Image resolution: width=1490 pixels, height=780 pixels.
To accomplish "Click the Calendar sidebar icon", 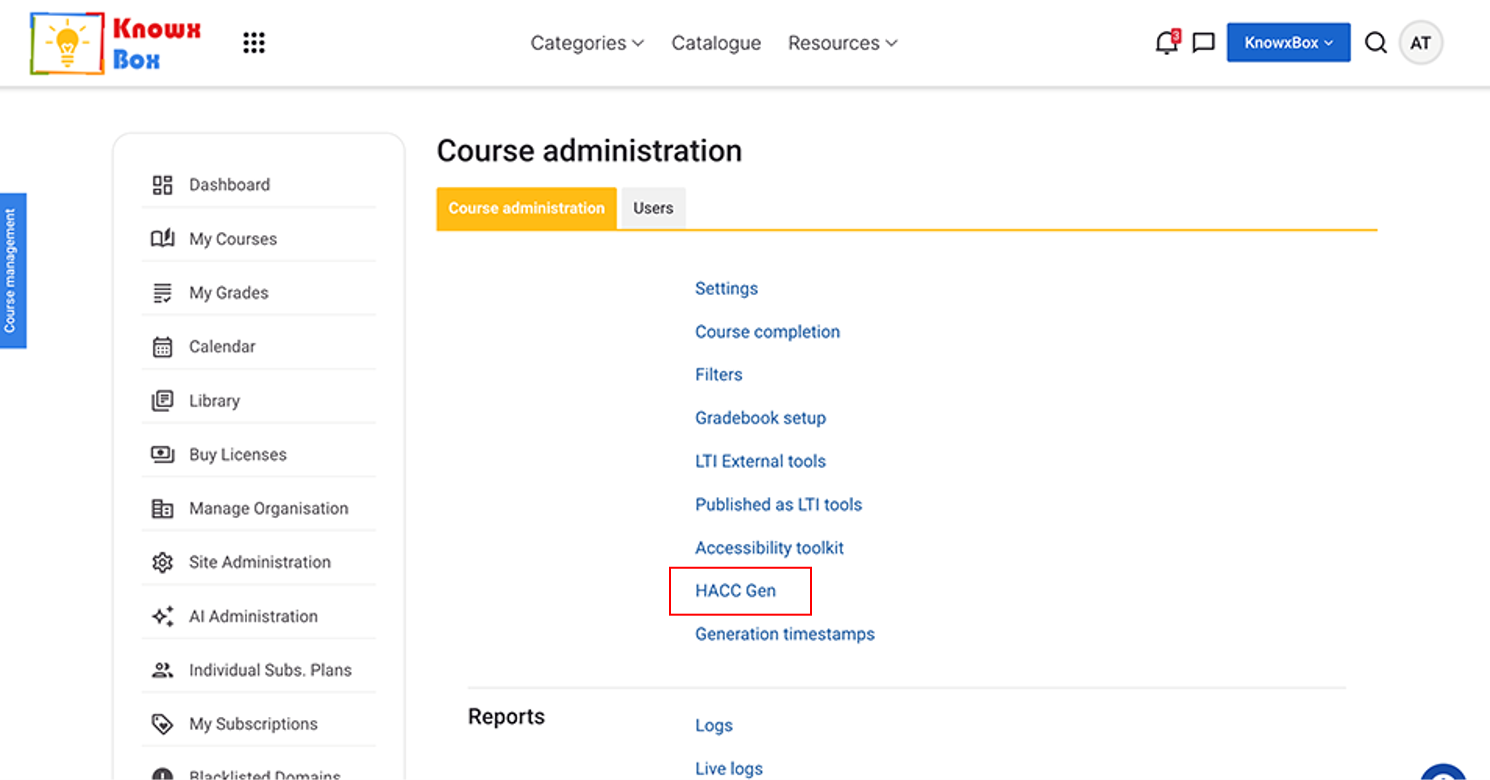I will click(x=162, y=347).
